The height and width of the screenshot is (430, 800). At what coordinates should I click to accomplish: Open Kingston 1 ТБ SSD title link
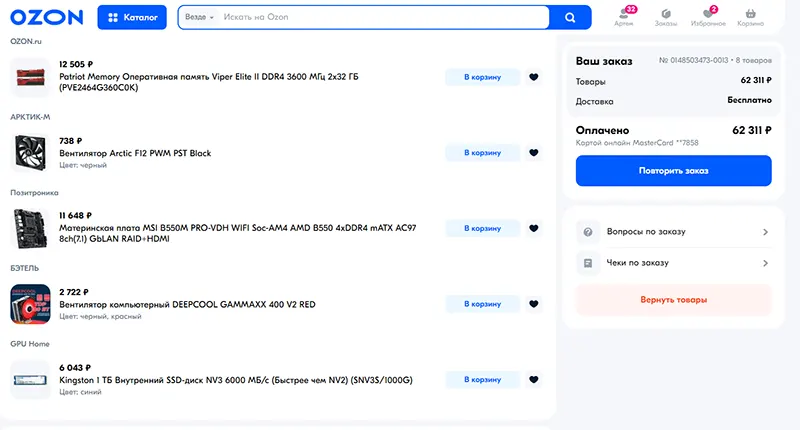236,380
